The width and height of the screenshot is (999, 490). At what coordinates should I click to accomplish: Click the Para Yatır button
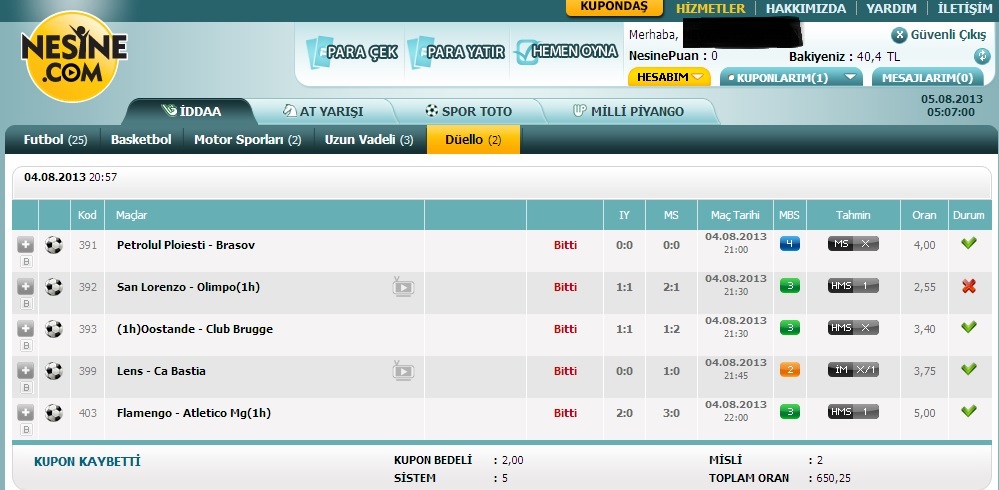click(x=456, y=52)
